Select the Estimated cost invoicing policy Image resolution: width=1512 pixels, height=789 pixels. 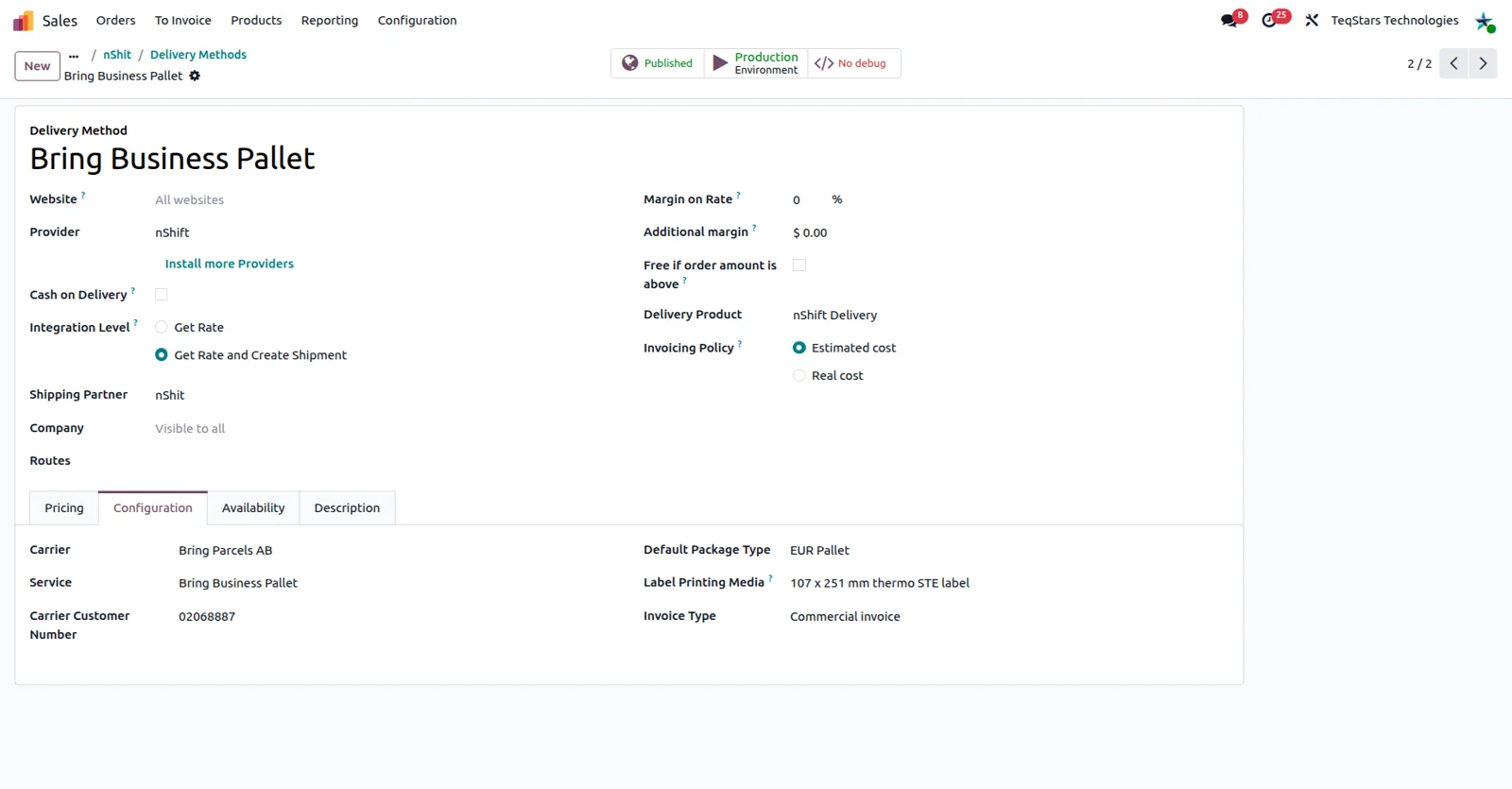pyautogui.click(x=799, y=348)
